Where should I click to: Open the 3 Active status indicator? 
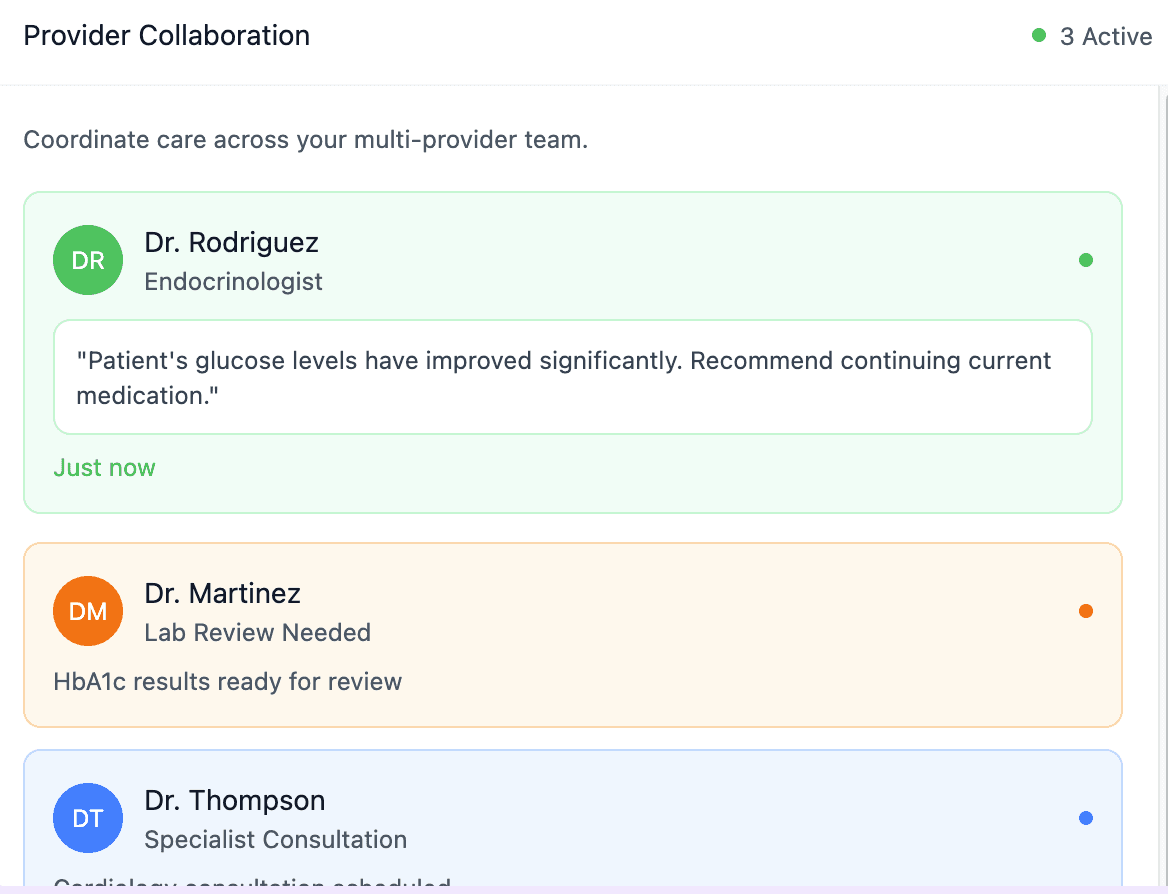1091,36
